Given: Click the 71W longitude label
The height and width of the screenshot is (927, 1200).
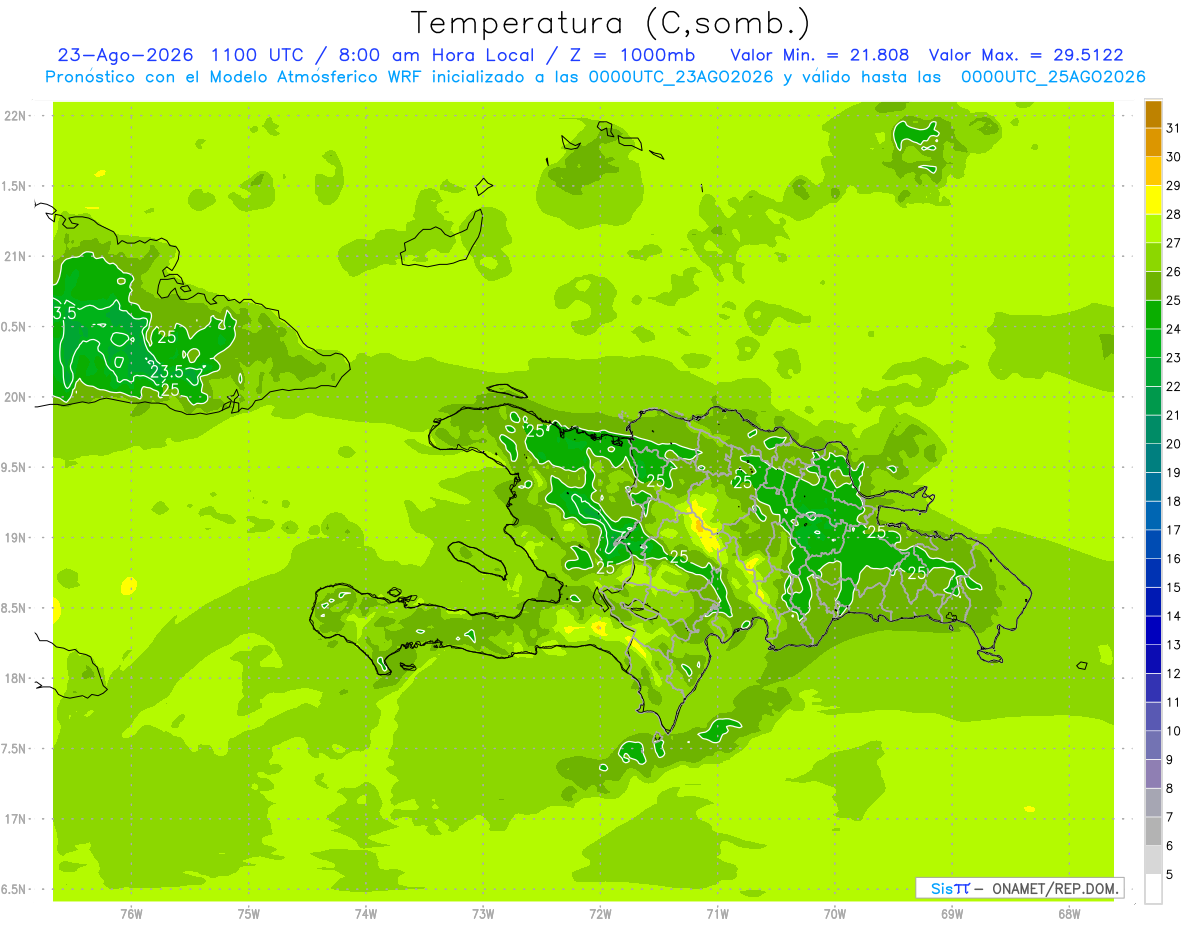Looking at the screenshot, I should [717, 914].
